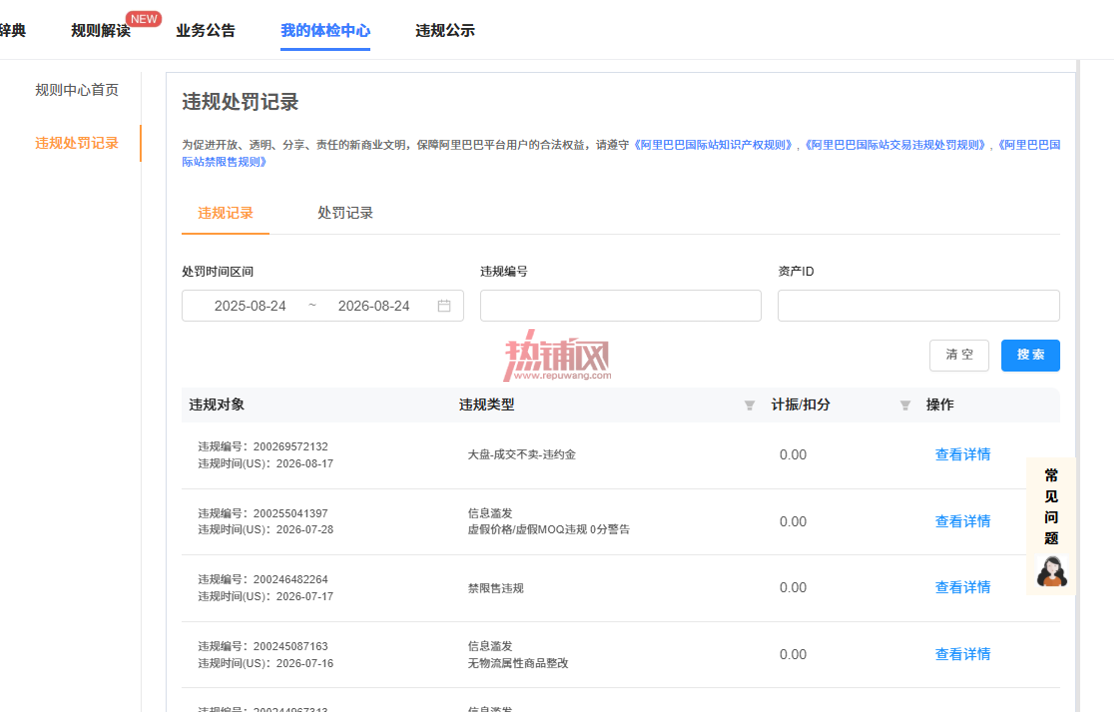Screen dimensions: 1114x712
Task: Click the 清空 button to reset filters
Action: point(959,355)
